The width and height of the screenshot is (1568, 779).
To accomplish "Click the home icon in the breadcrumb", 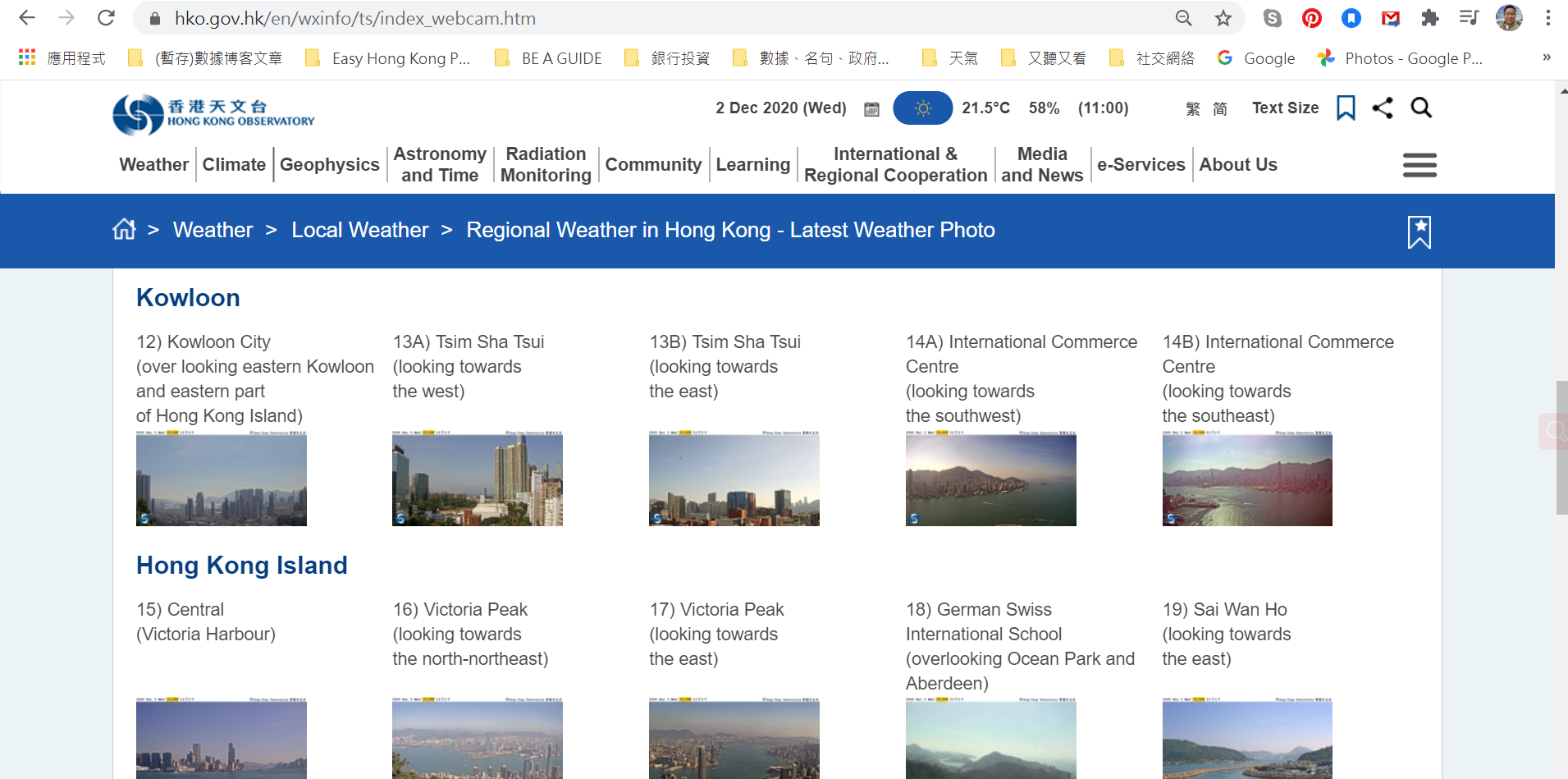I will [124, 229].
